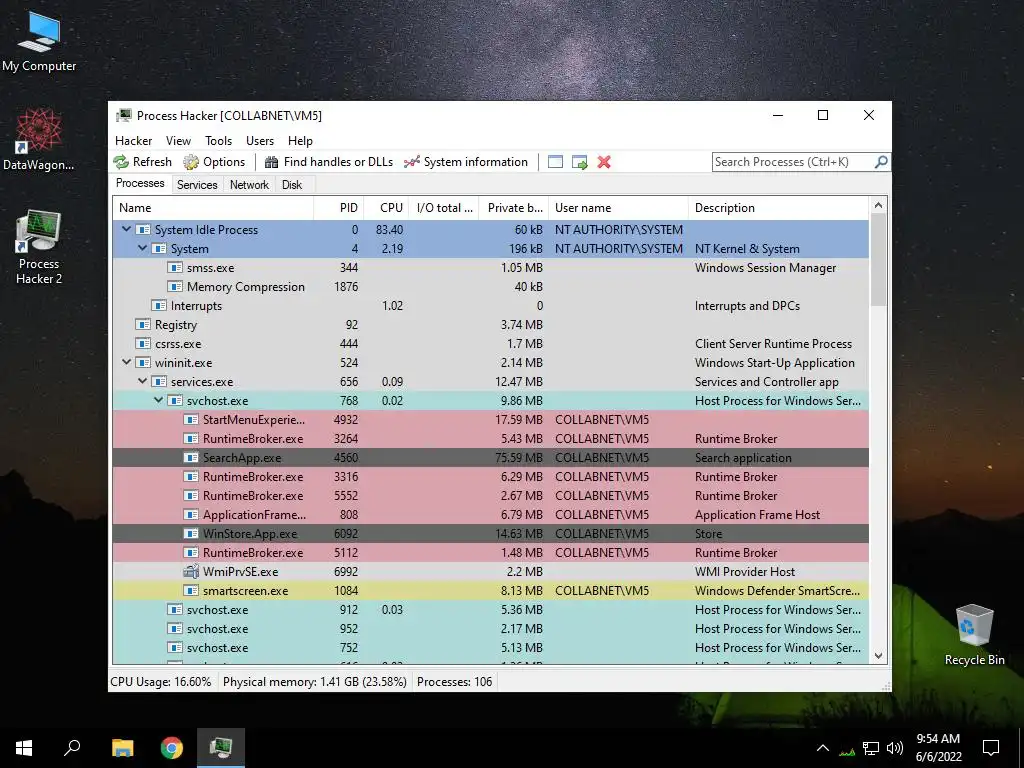1024x768 pixels.
Task: Click the Refresh toolbar icon
Action: (121, 162)
